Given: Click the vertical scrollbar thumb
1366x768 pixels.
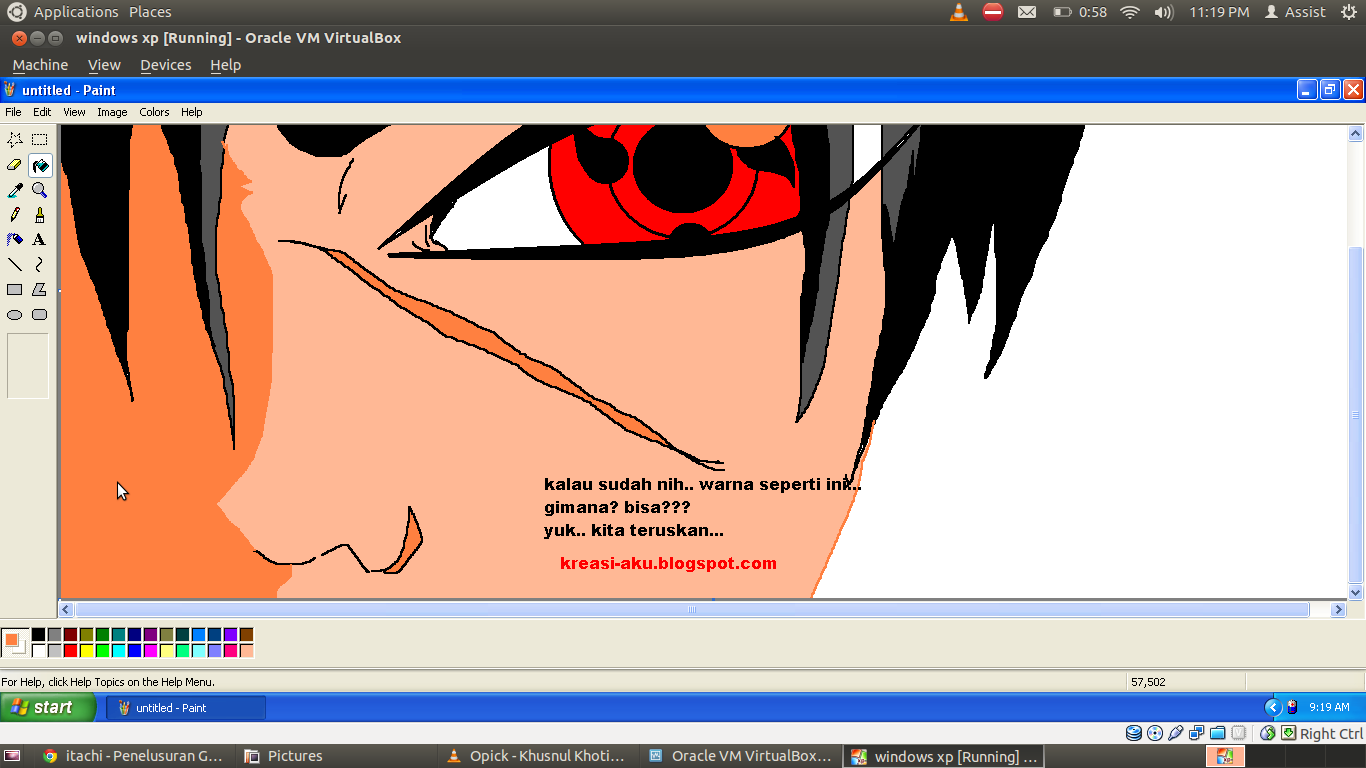Looking at the screenshot, I should tap(1356, 414).
